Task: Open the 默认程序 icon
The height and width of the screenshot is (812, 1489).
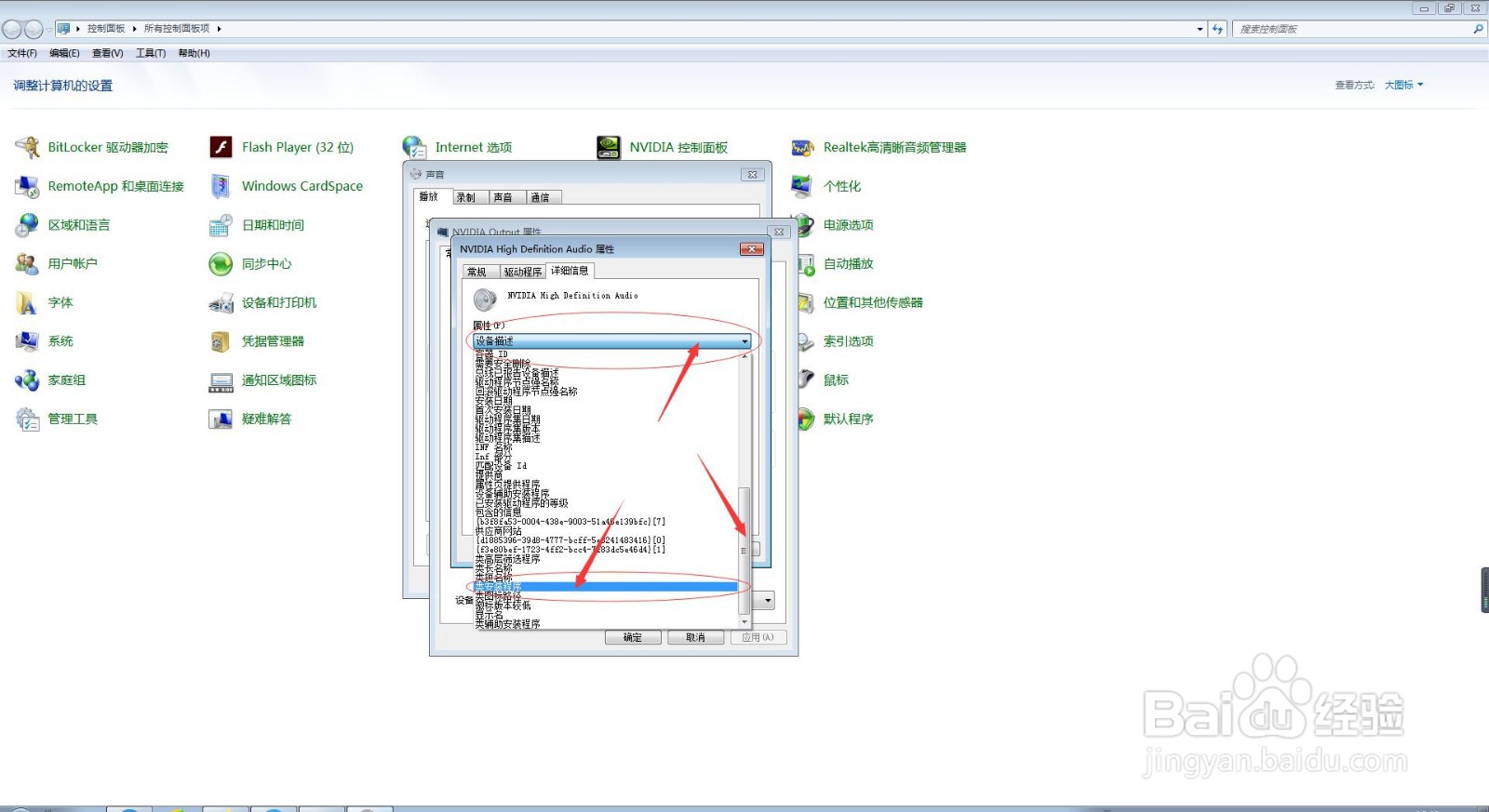Action: click(x=806, y=419)
